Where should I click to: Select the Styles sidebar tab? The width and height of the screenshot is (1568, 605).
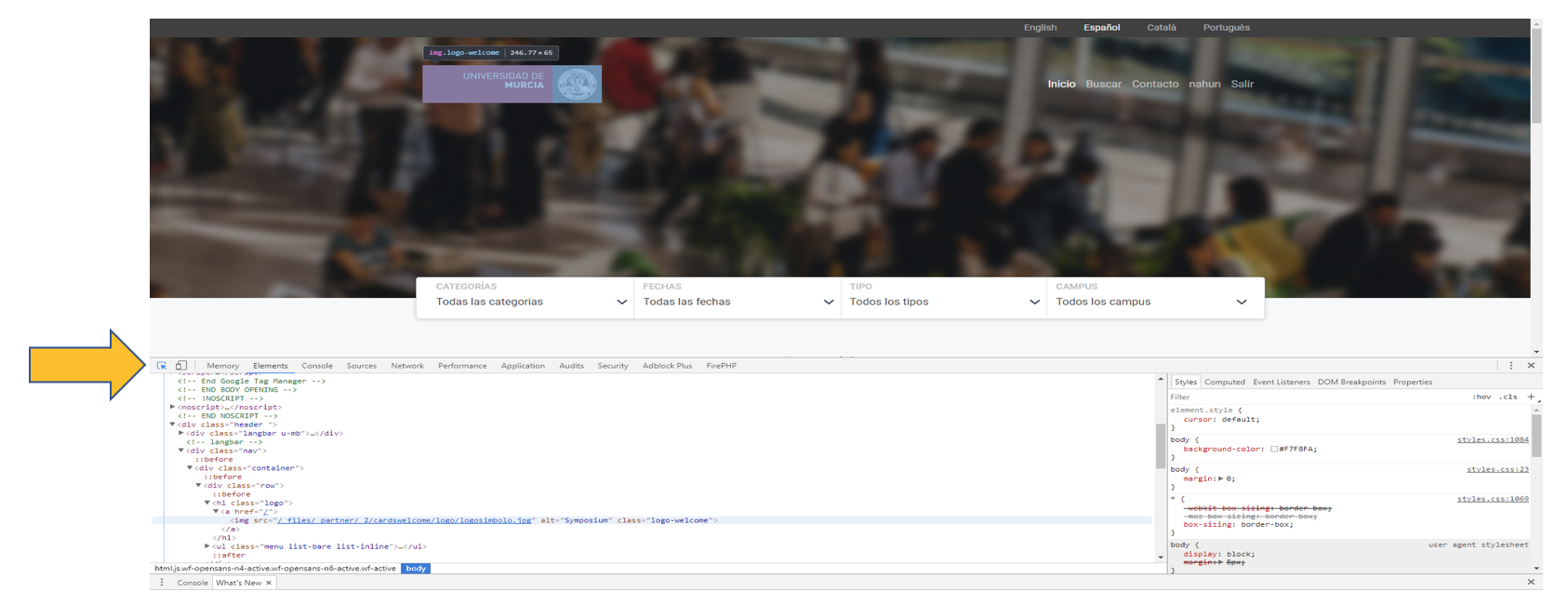point(1186,382)
